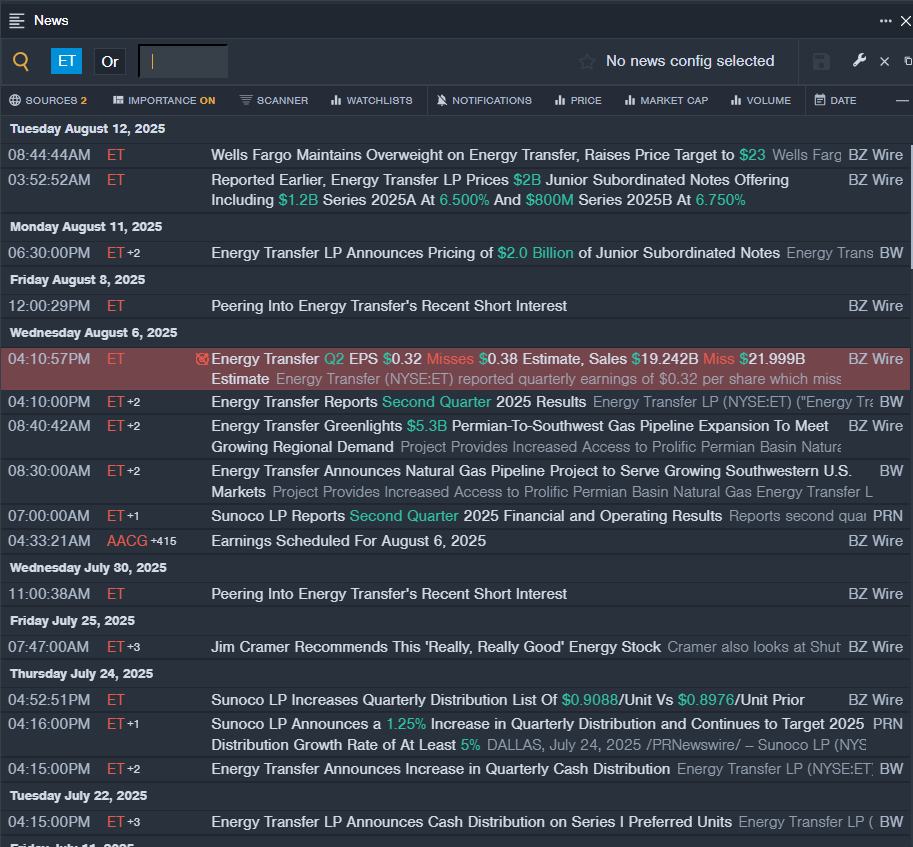Click the alarm icon on the Q2 EPS headline
The image size is (913, 847).
tap(202, 359)
